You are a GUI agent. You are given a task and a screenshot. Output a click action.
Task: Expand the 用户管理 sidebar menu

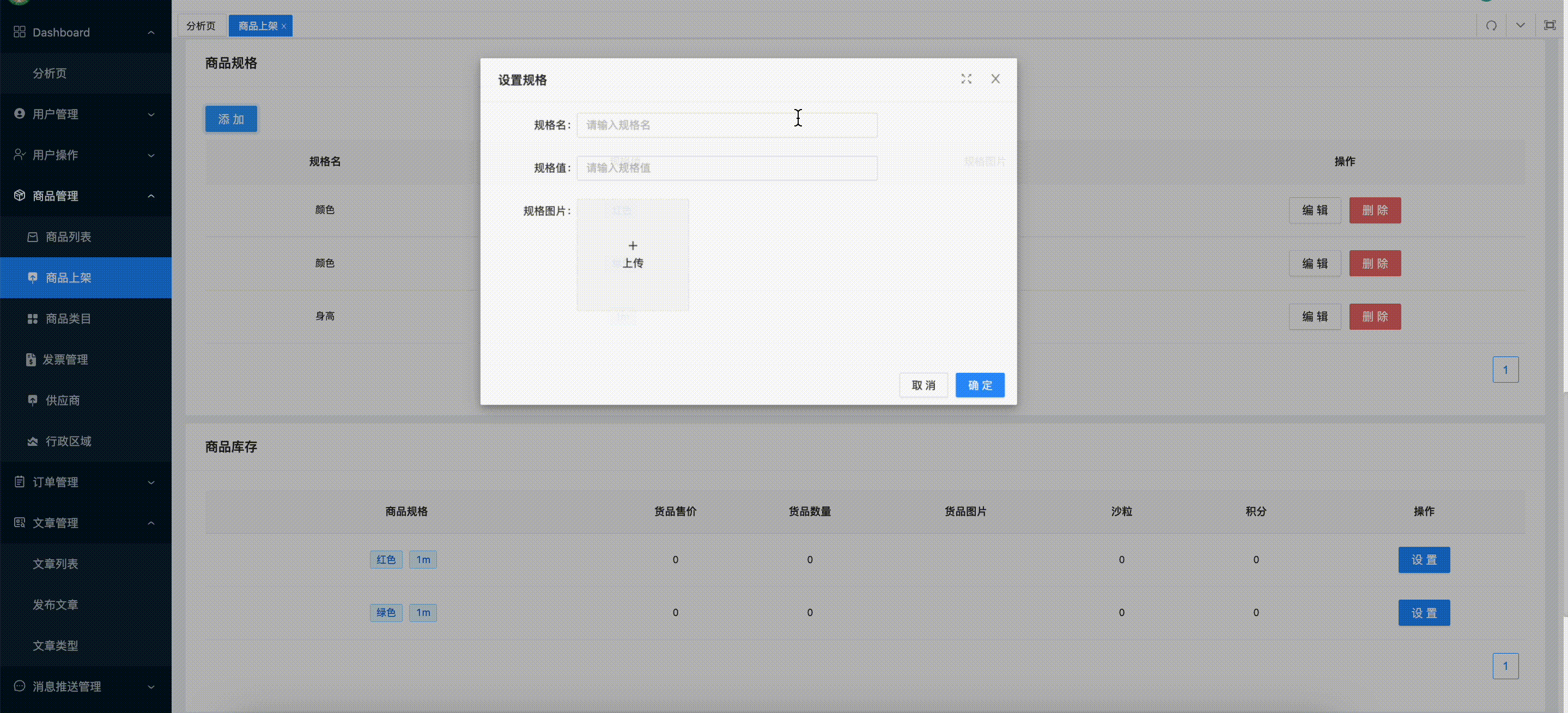coord(85,114)
